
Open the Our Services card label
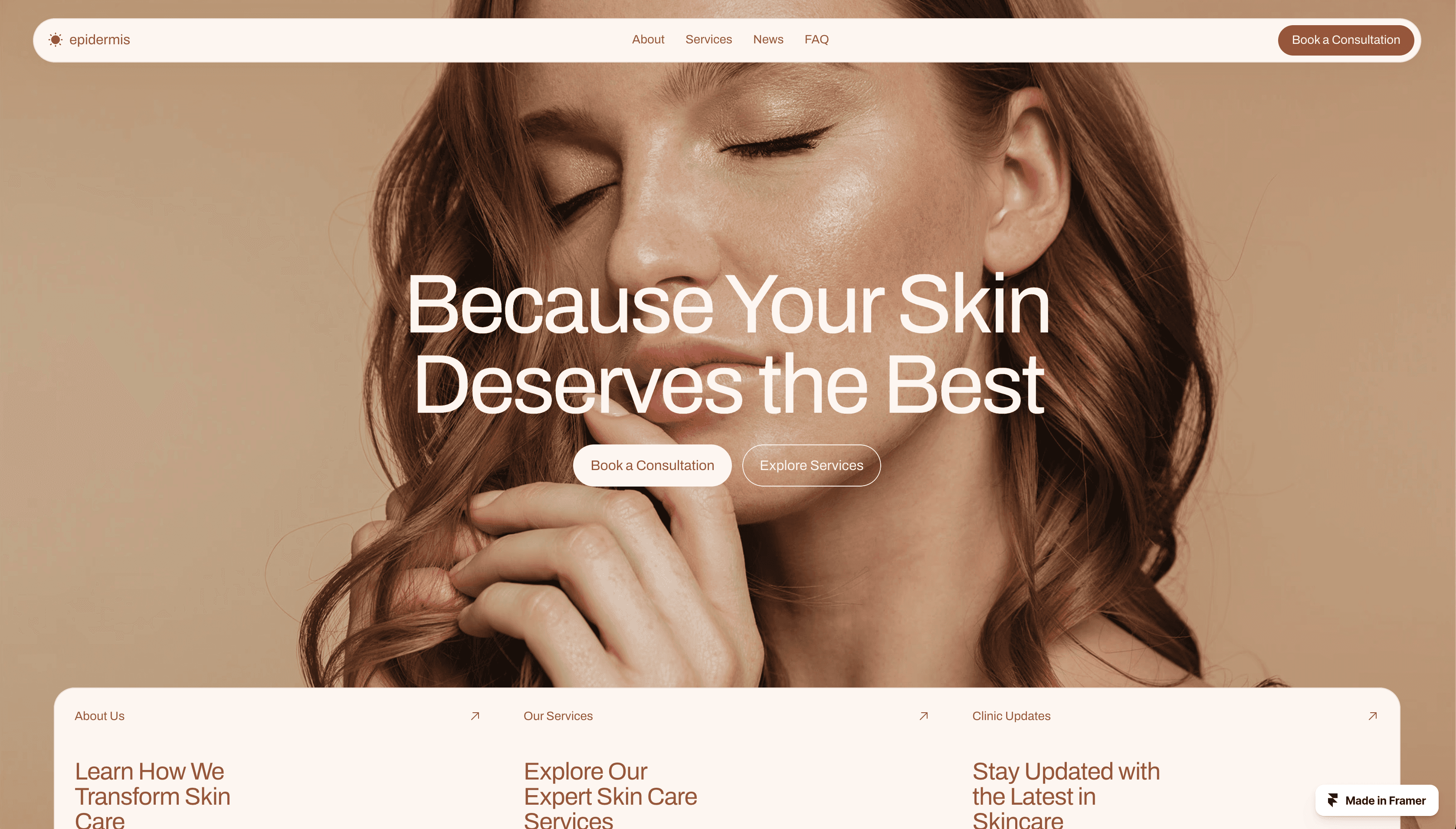pyautogui.click(x=558, y=716)
